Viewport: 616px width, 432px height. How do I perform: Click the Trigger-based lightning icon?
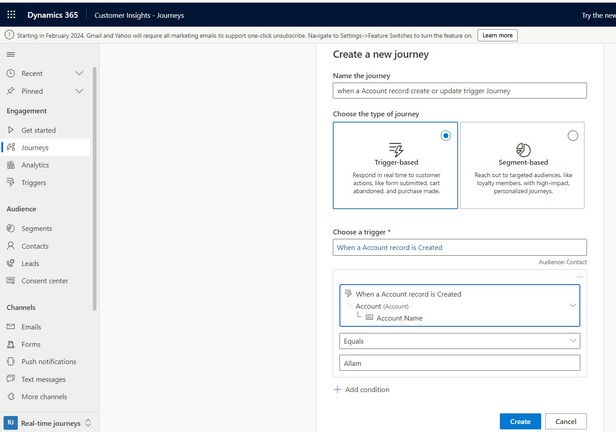click(x=396, y=149)
